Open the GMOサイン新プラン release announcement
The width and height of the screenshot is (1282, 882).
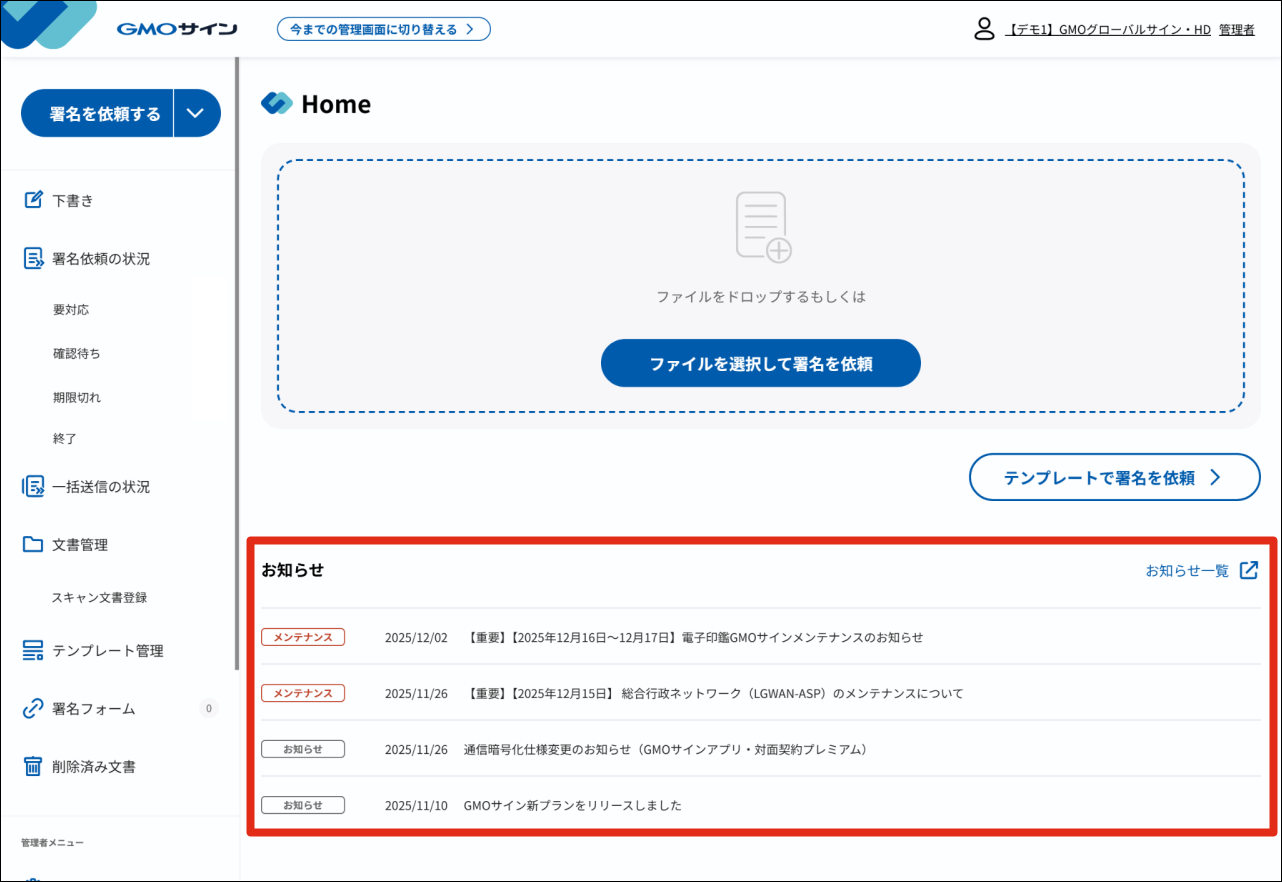pyautogui.click(x=572, y=804)
